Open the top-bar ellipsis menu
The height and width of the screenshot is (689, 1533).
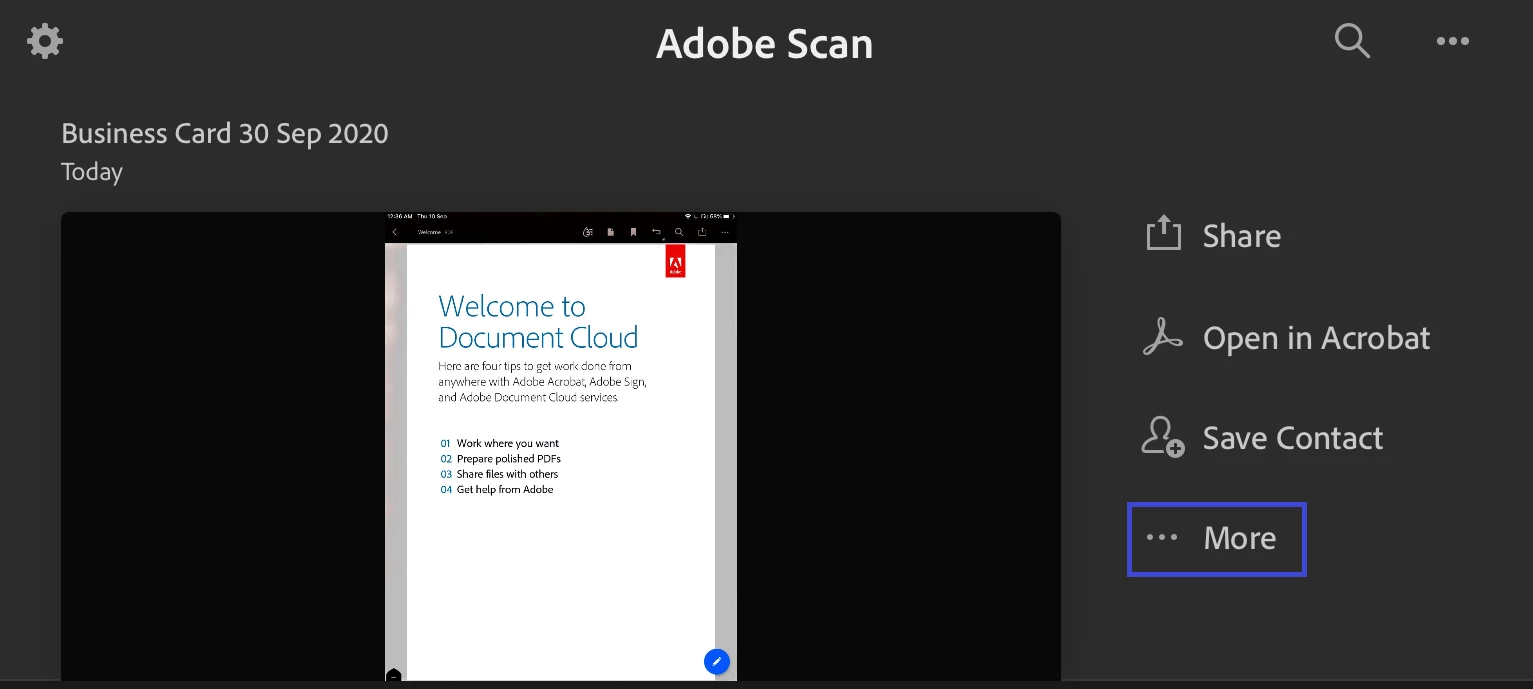[1452, 41]
